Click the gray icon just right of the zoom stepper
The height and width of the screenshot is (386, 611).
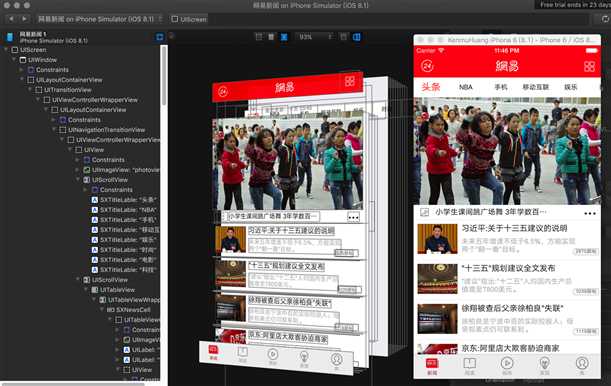click(x=343, y=37)
